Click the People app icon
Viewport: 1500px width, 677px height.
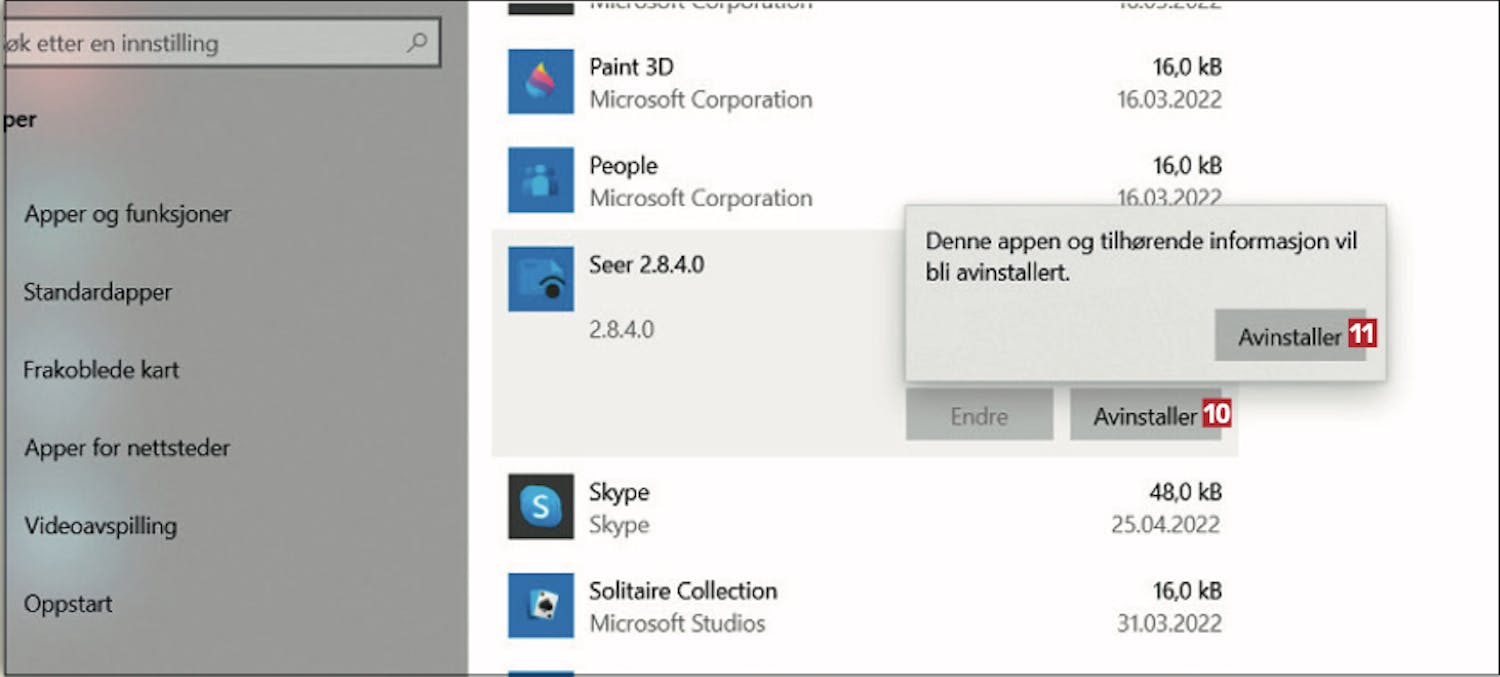541,180
